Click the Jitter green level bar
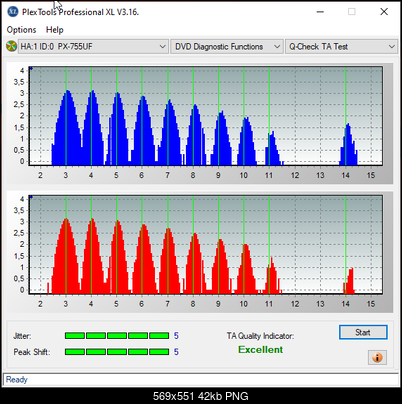Screen dimensions: 402x404 [117, 335]
